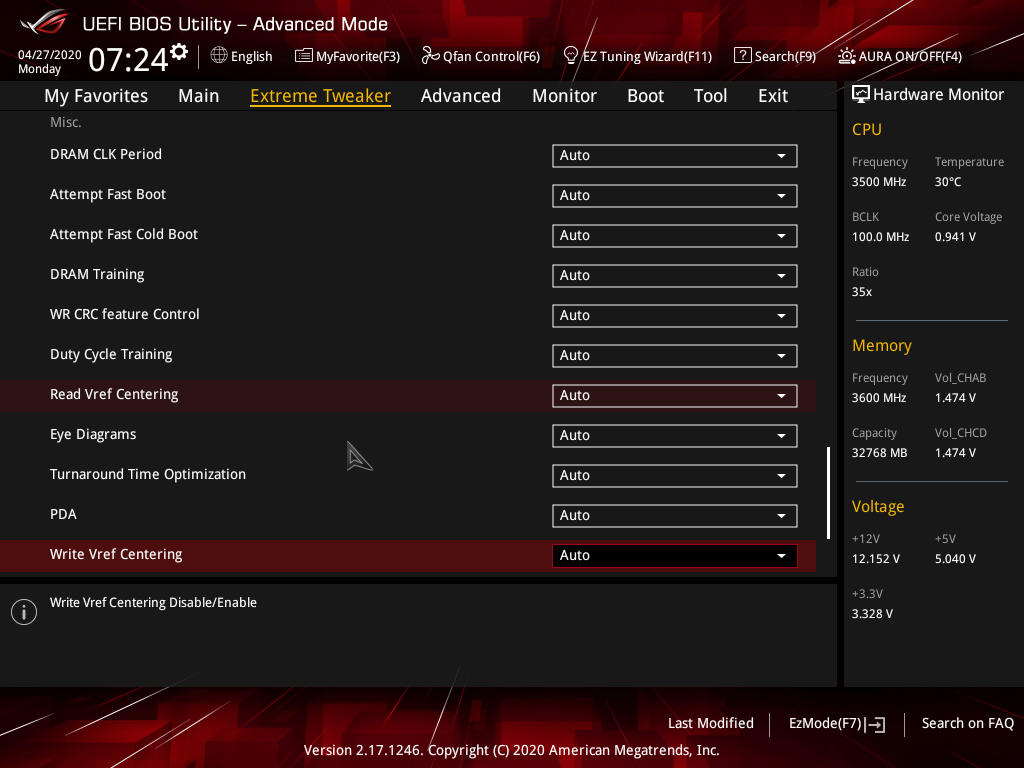Click the ROG logo icon
Viewport: 1024px width, 768px height.
click(44, 22)
